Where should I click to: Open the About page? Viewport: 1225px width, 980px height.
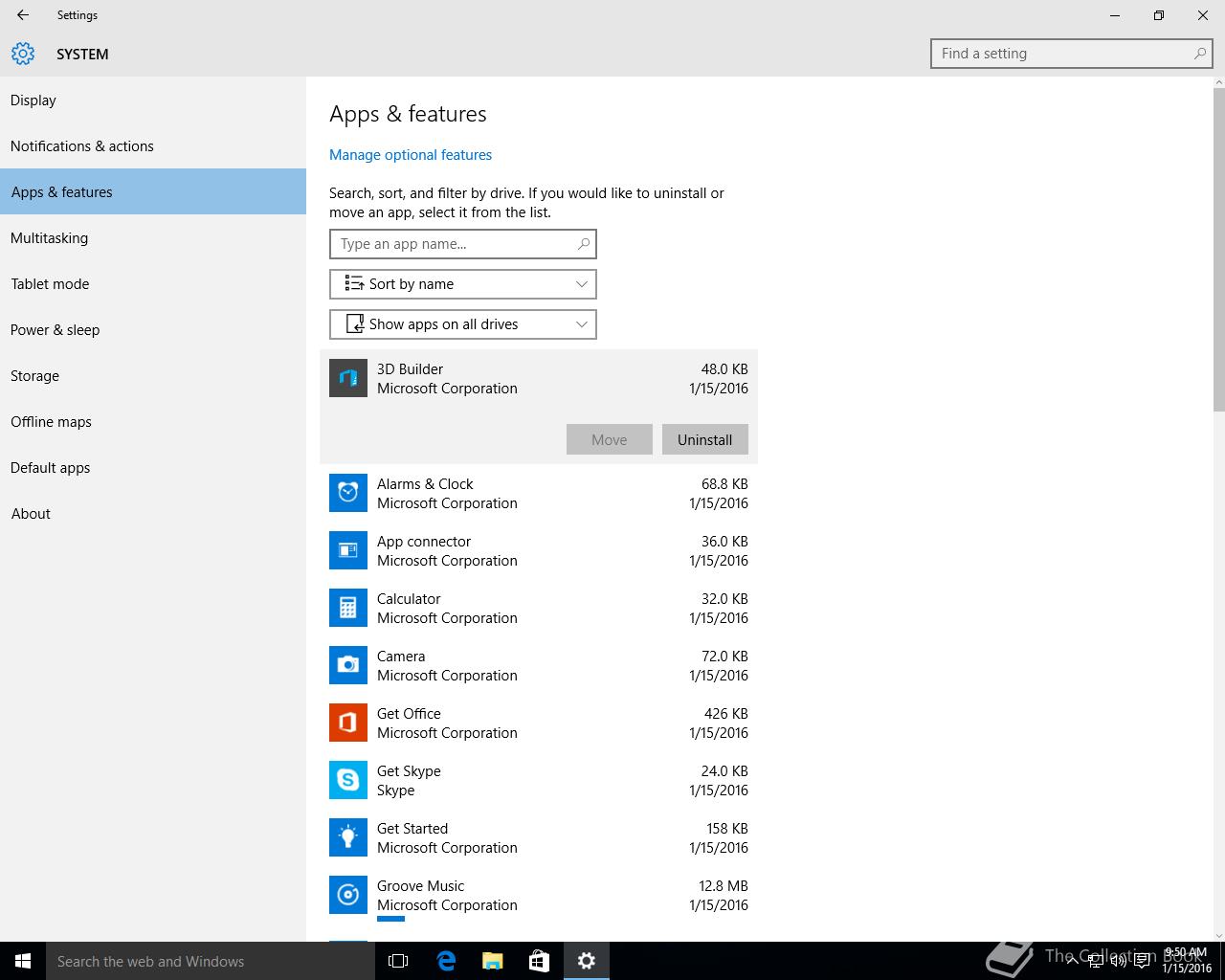(153, 514)
